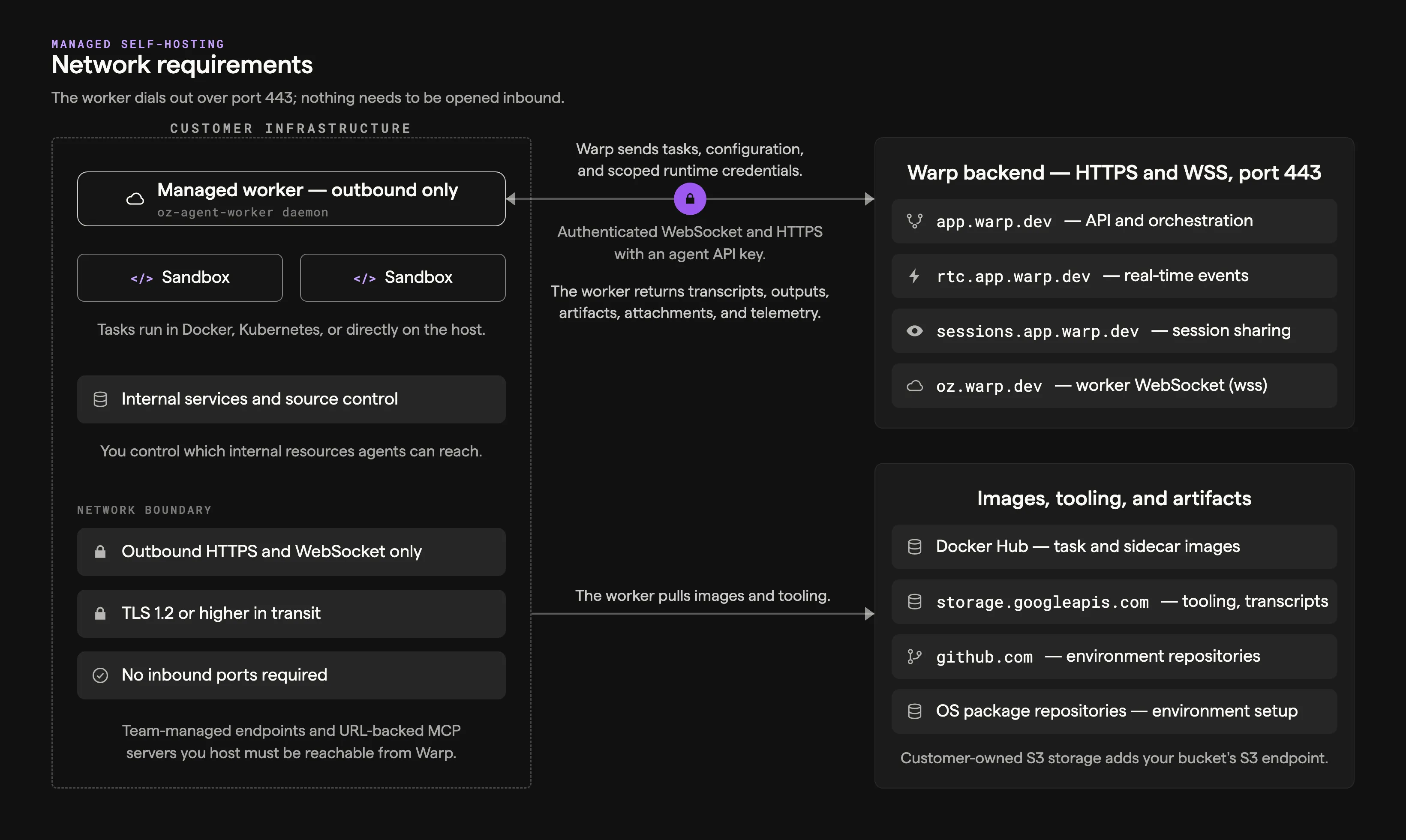Click the NETWORK BOUNDARY label
The height and width of the screenshot is (840, 1406).
click(x=144, y=510)
